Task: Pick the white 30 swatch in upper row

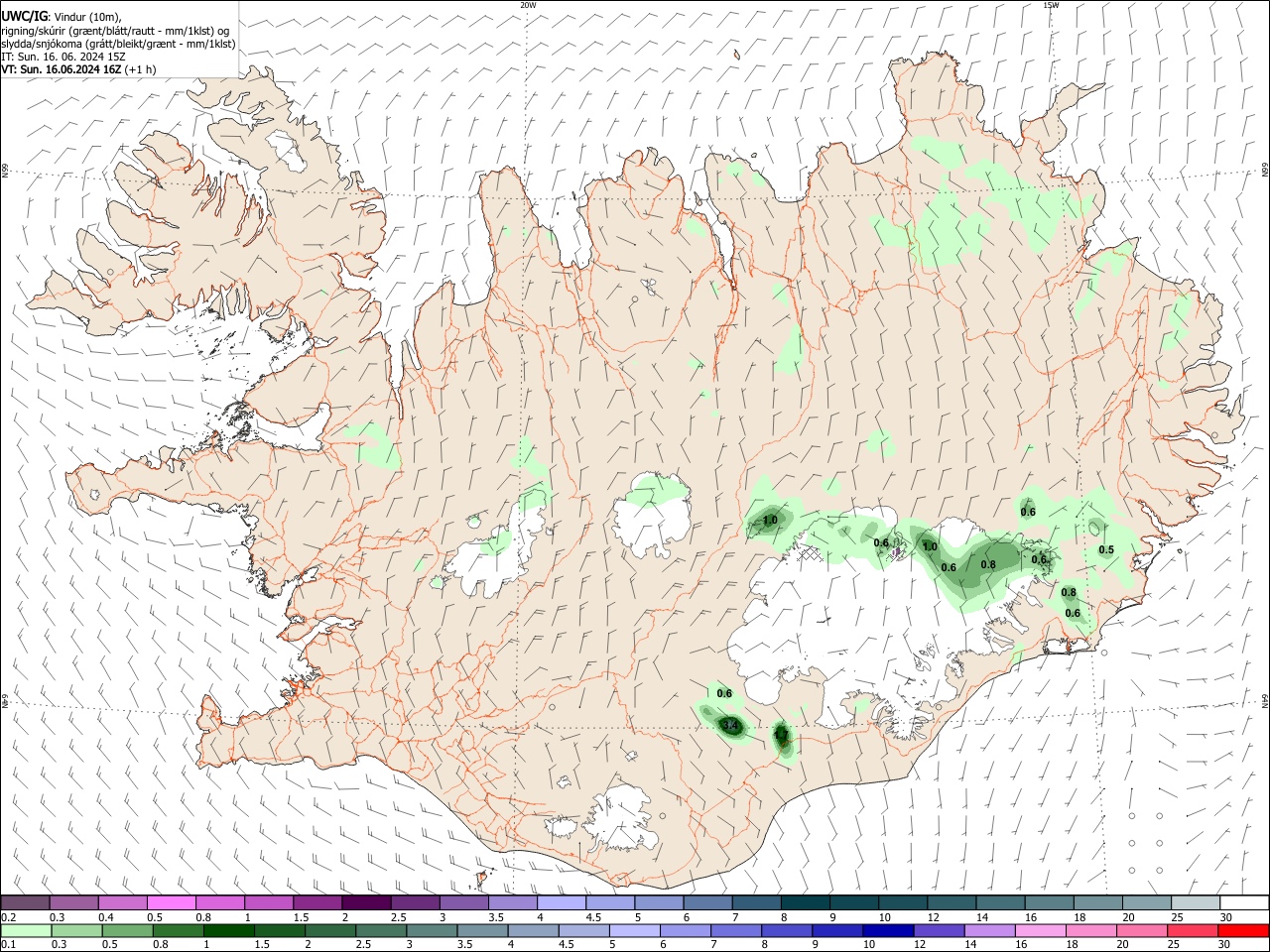Action: (1243, 903)
